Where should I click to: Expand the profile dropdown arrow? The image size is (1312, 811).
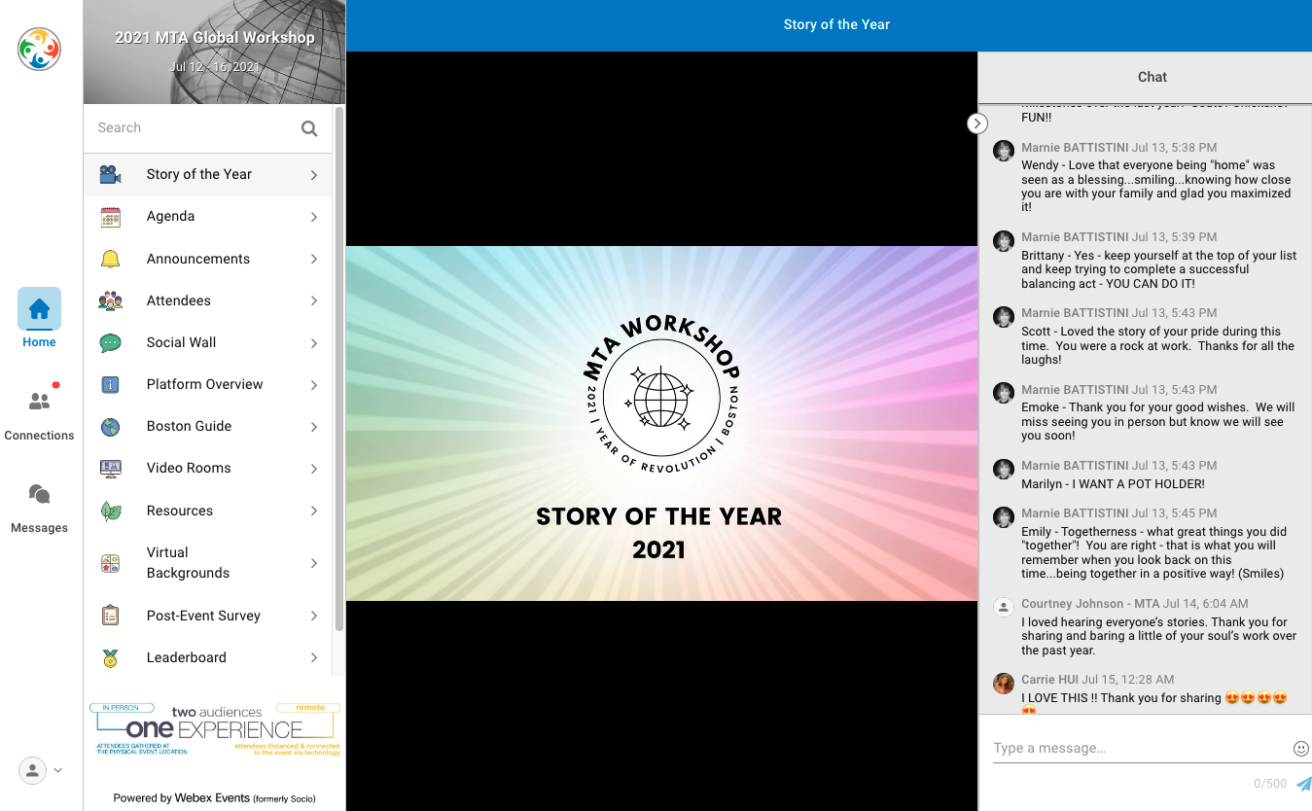(58, 770)
